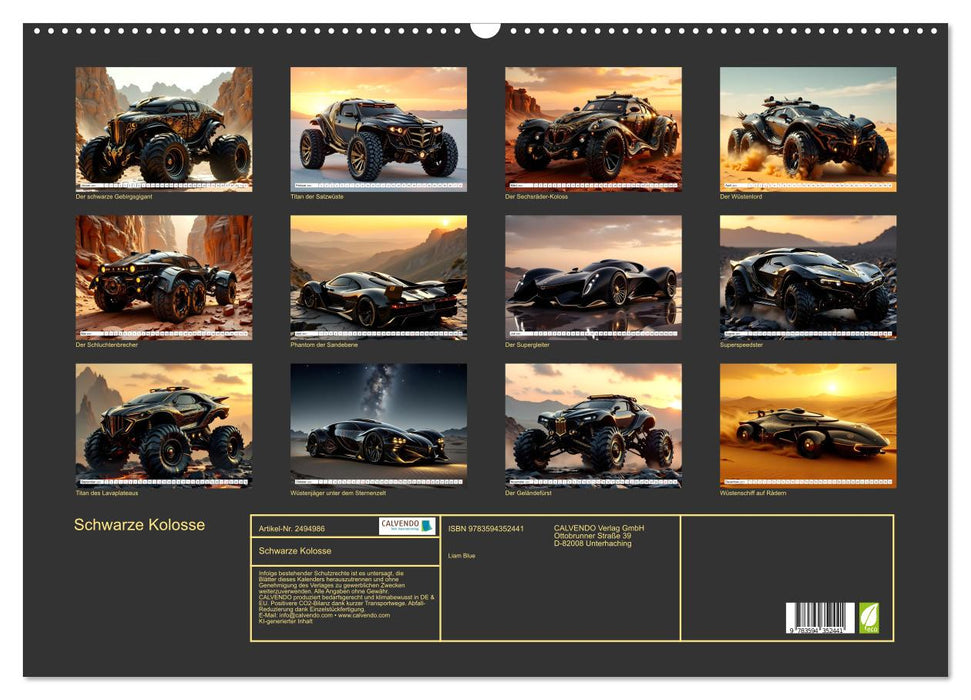Click the Liam Blue author name
Image resolution: width=971 pixels, height=700 pixels.
click(x=462, y=556)
